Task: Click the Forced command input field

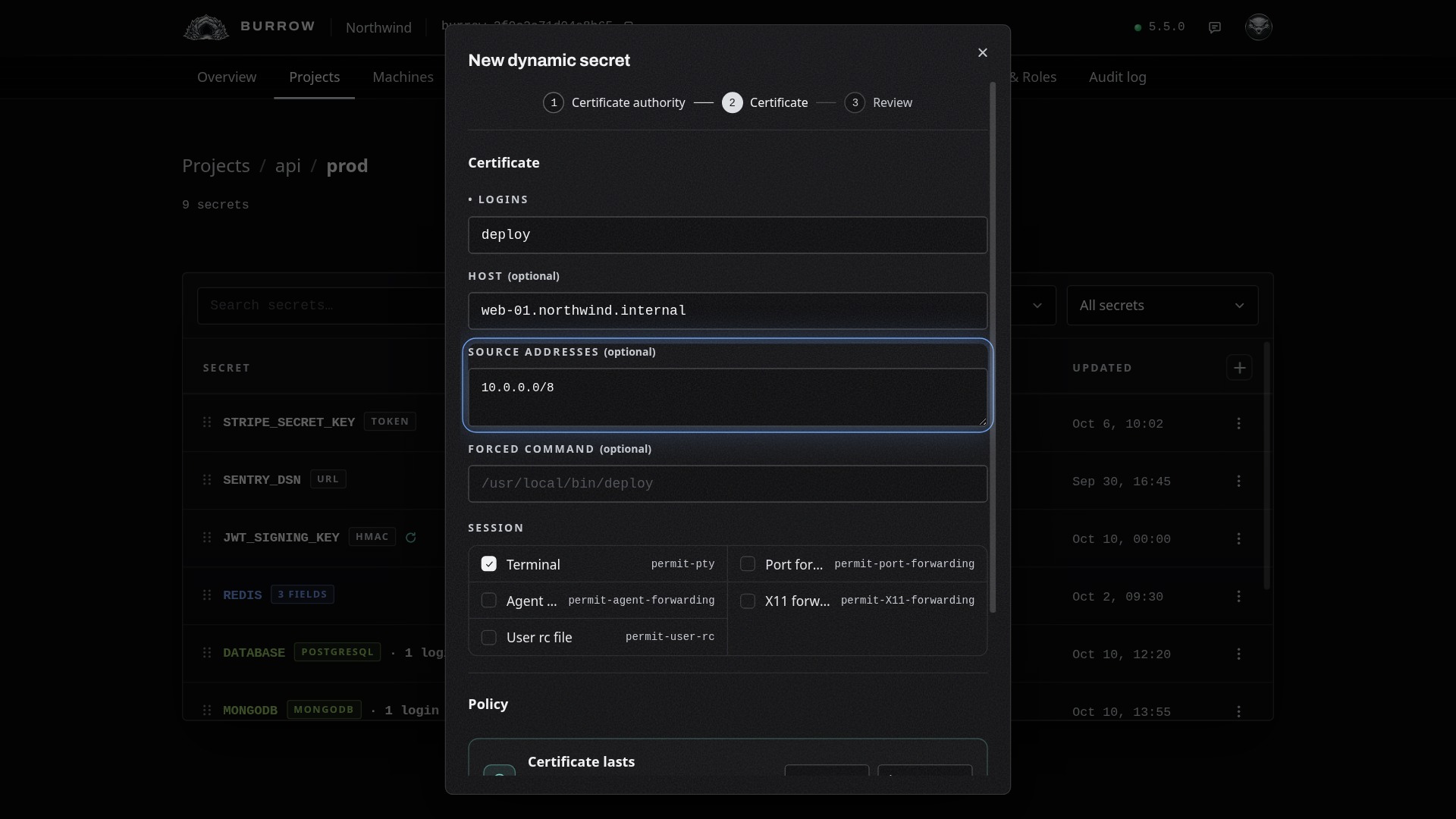Action: pos(728,484)
